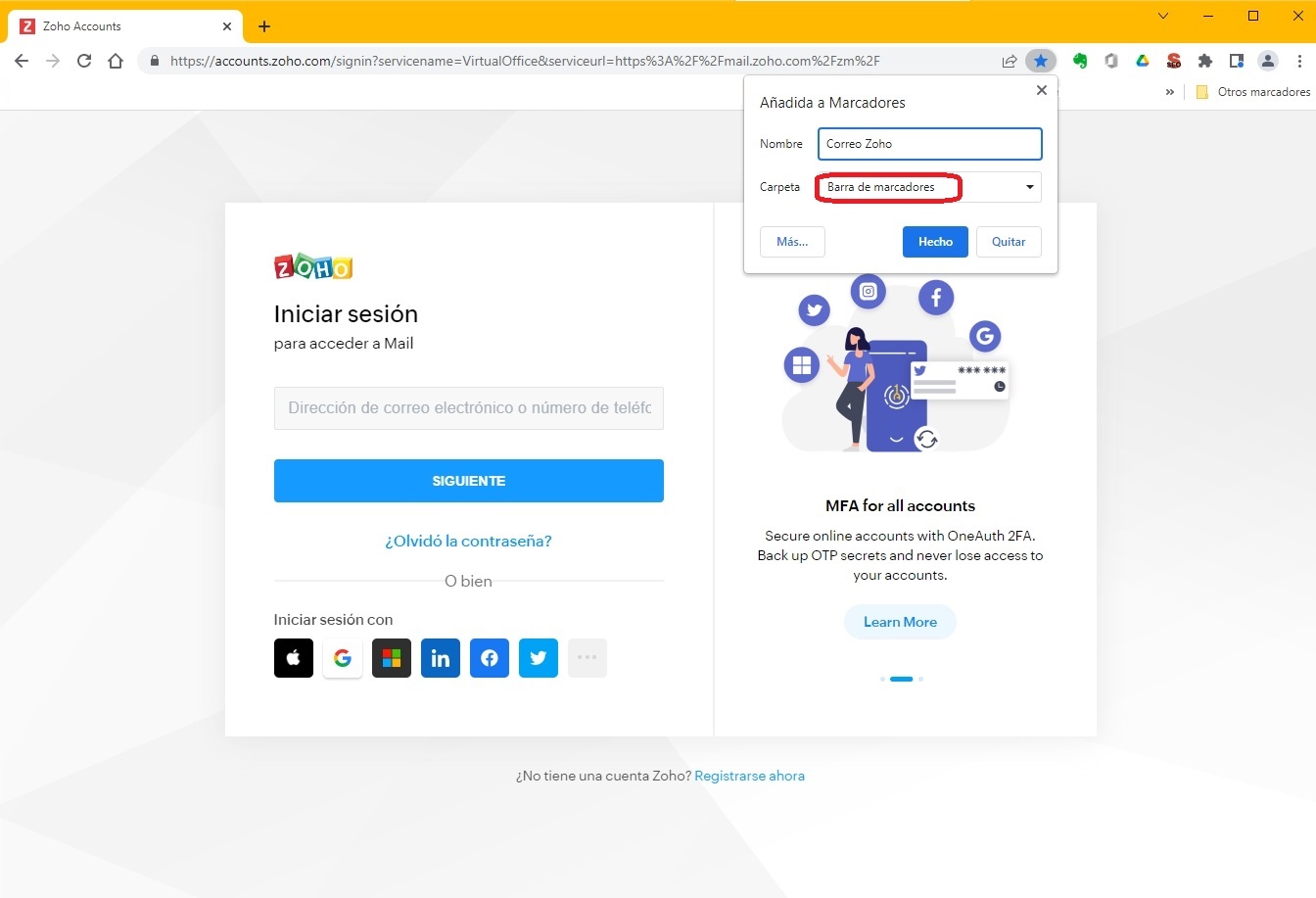Click the Zoho logo
Image resolution: width=1316 pixels, height=898 pixels.
(313, 266)
